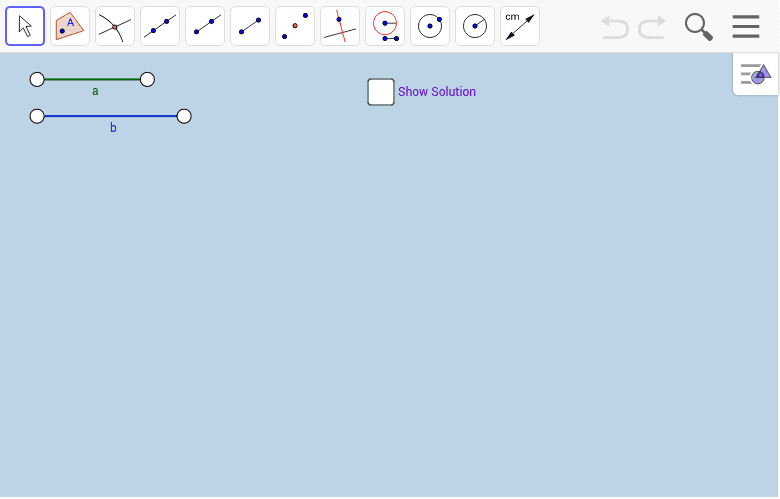Screen dimensions: 780x499
Task: Click the left endpoint of segment a
Action: coord(37,80)
